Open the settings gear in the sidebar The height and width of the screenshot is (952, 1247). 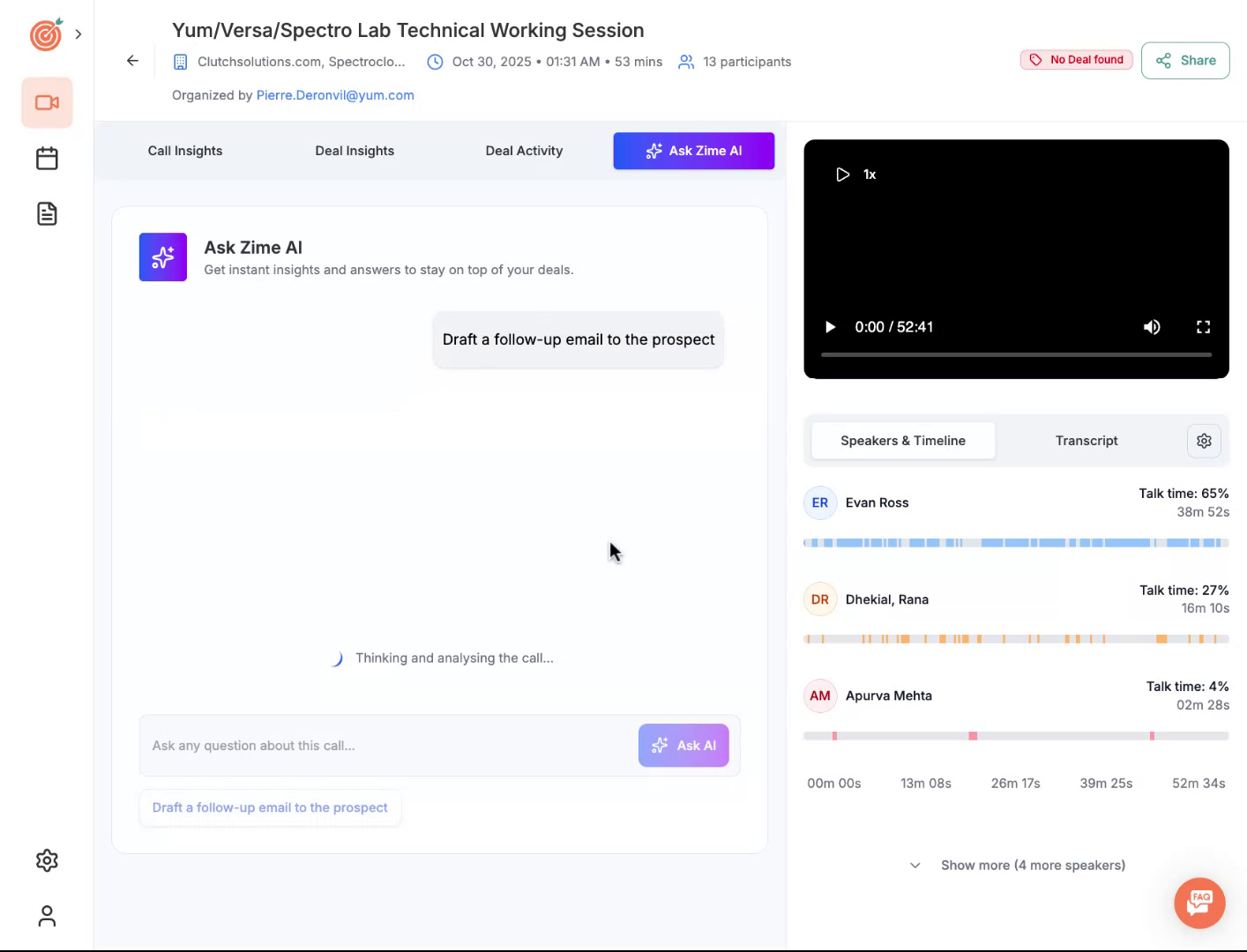[47, 860]
